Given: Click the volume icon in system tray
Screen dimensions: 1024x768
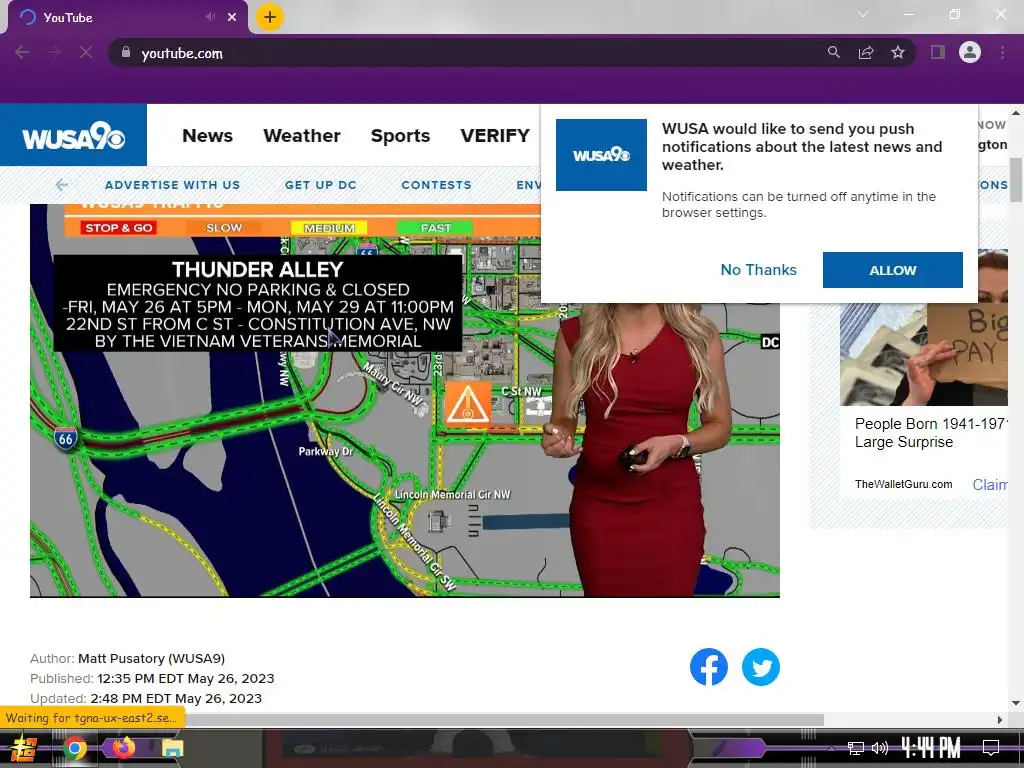Looking at the screenshot, I should pyautogui.click(x=880, y=748).
